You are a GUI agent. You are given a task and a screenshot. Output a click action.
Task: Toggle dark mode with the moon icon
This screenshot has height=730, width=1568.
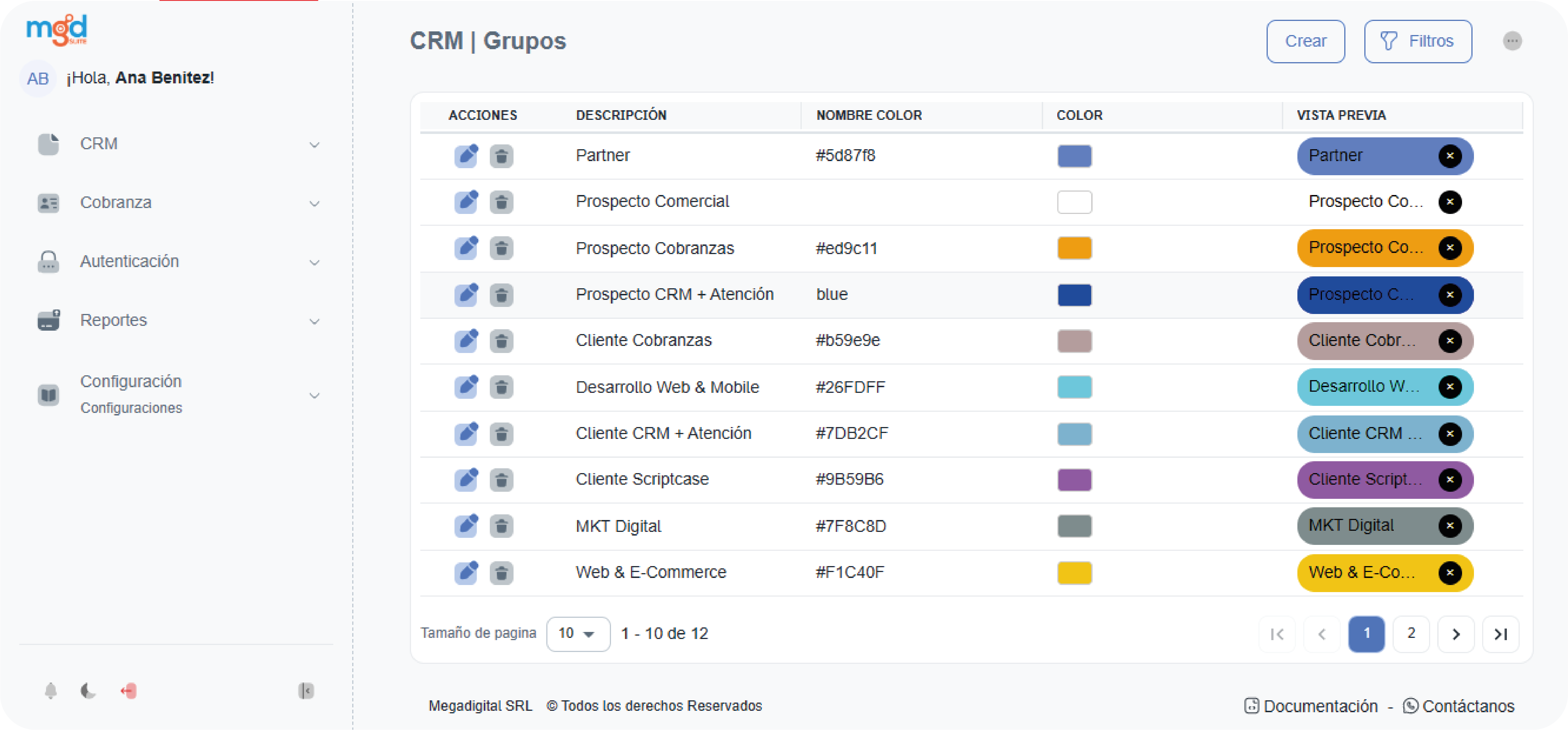[88, 690]
